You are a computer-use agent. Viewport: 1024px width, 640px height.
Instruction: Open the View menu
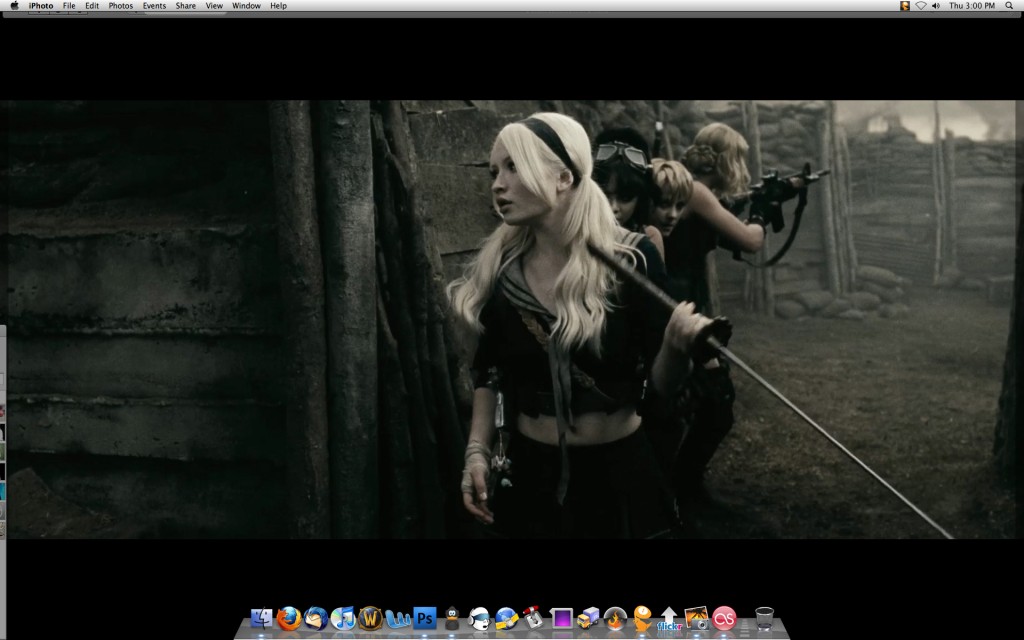click(214, 5)
